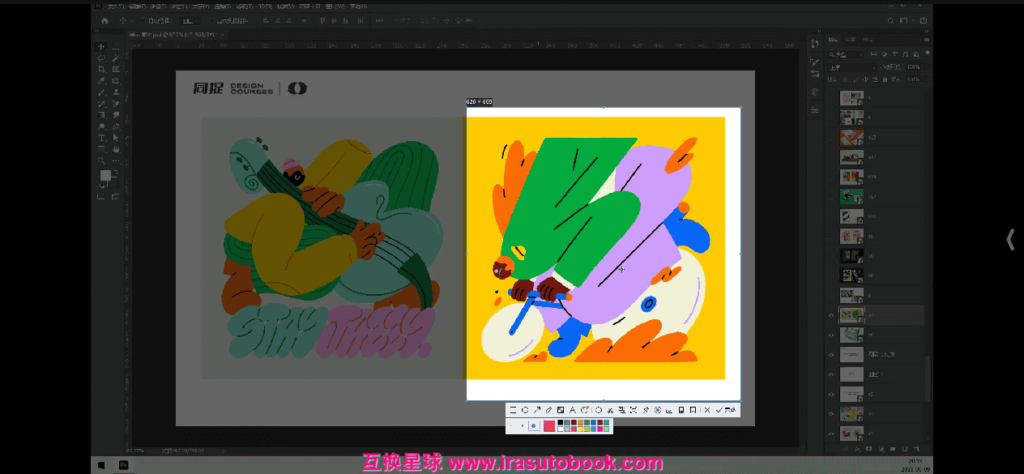This screenshot has height=474, width=1024.
Task: Hide the selected highlighted layer's eye icon
Action: pyautogui.click(x=831, y=315)
